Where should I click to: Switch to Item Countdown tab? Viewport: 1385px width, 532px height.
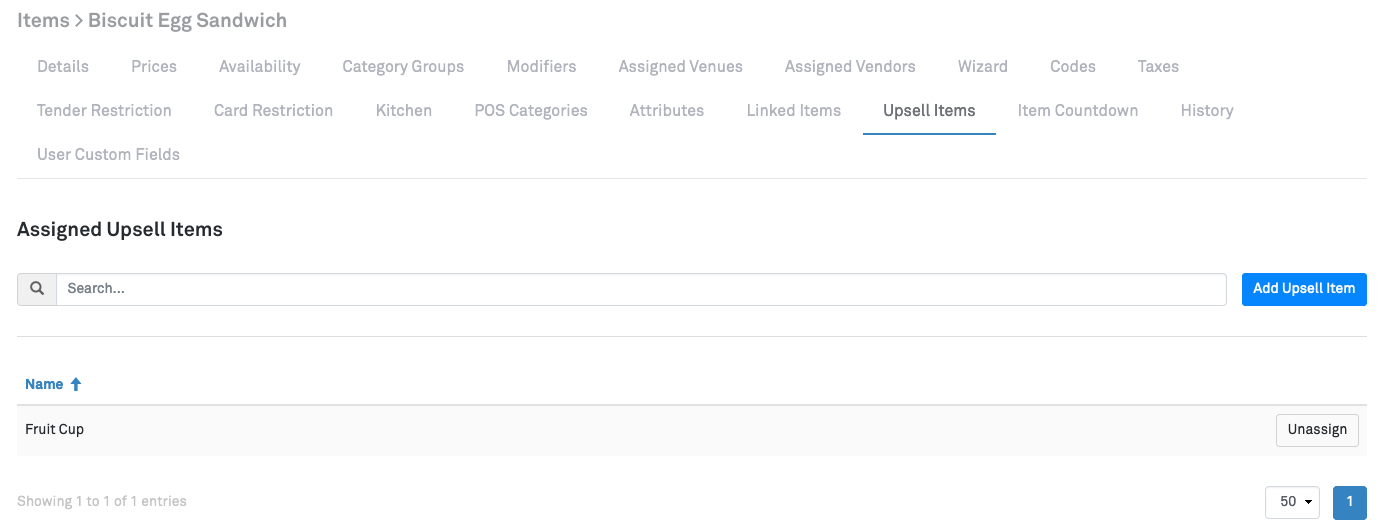(x=1077, y=111)
